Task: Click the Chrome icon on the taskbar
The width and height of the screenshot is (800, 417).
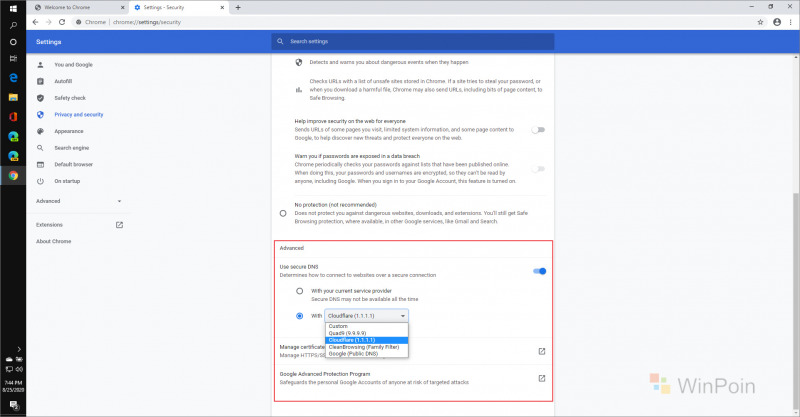Action: 13,176
